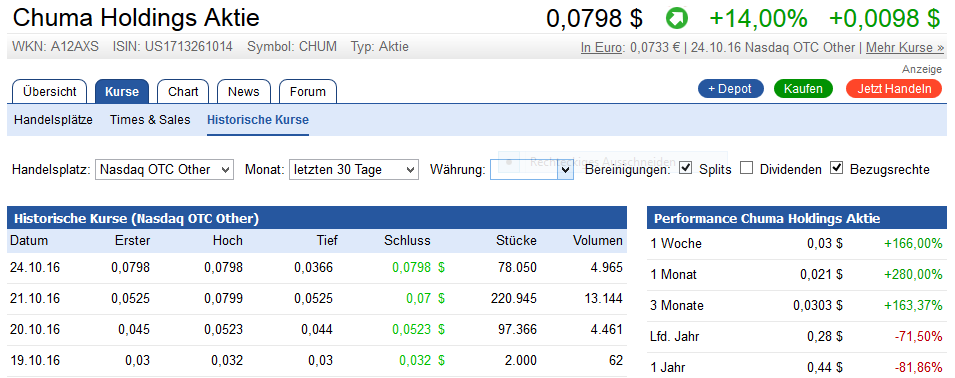This screenshot has height=378, width=955.
Task: Click the green Kaufen button
Action: pos(803,89)
